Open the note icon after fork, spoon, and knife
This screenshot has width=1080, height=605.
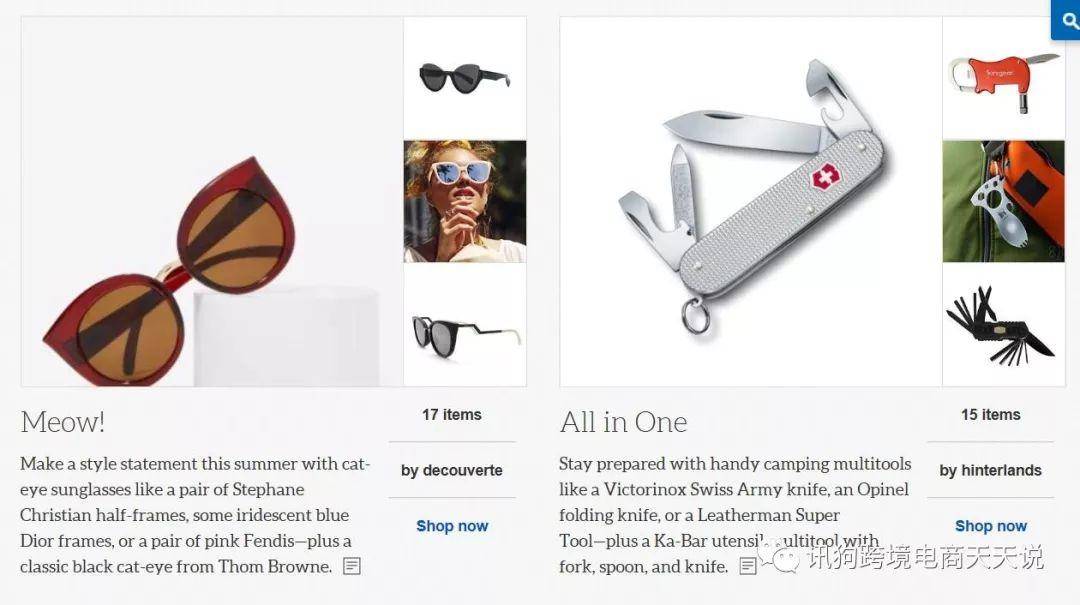(x=747, y=566)
